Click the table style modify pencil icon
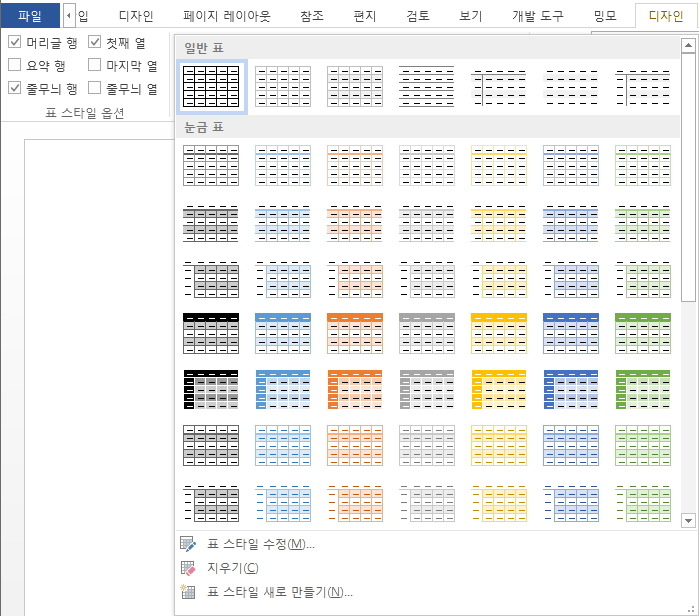 (x=188, y=544)
